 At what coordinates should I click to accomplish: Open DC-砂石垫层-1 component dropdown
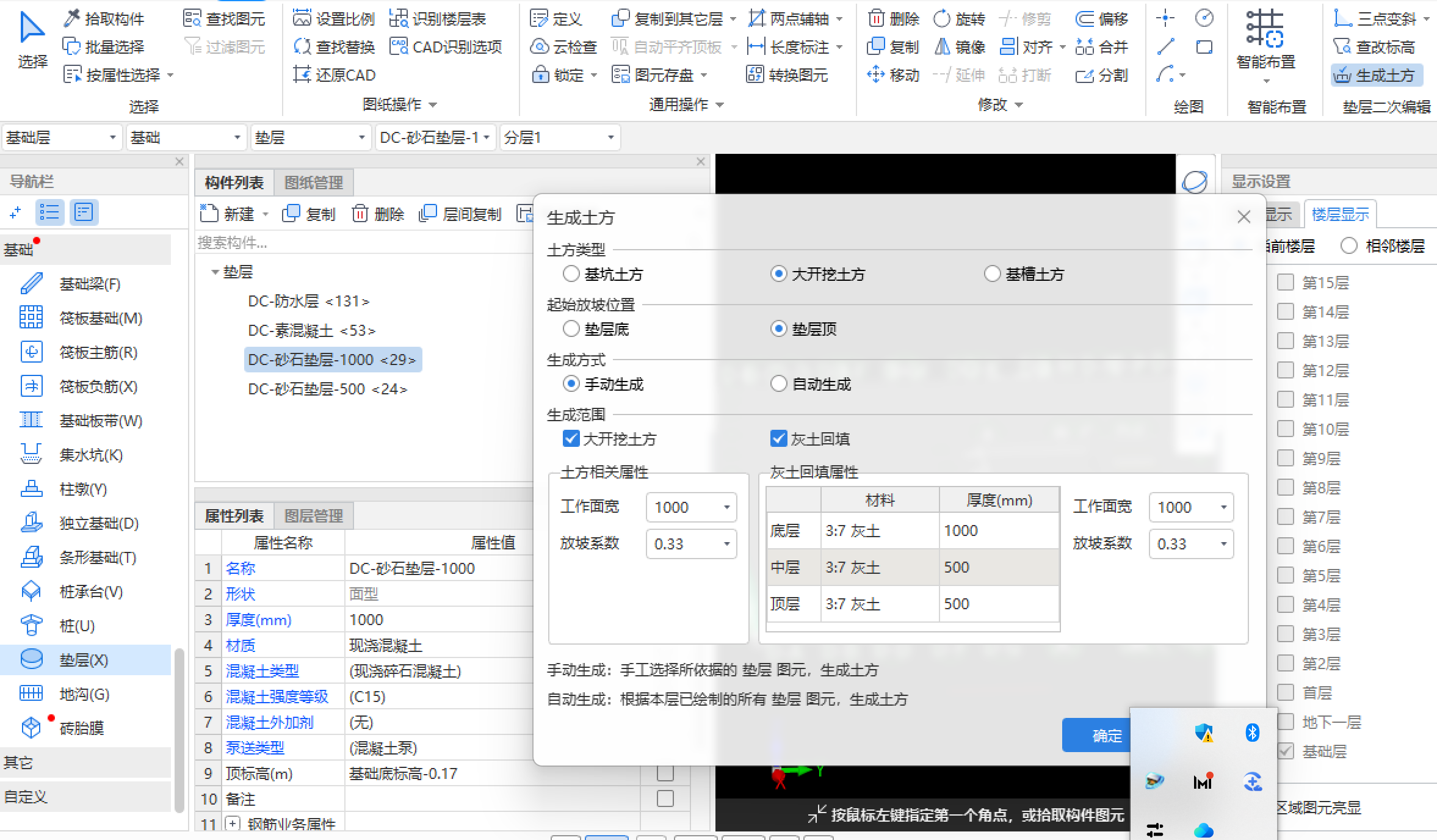point(435,137)
